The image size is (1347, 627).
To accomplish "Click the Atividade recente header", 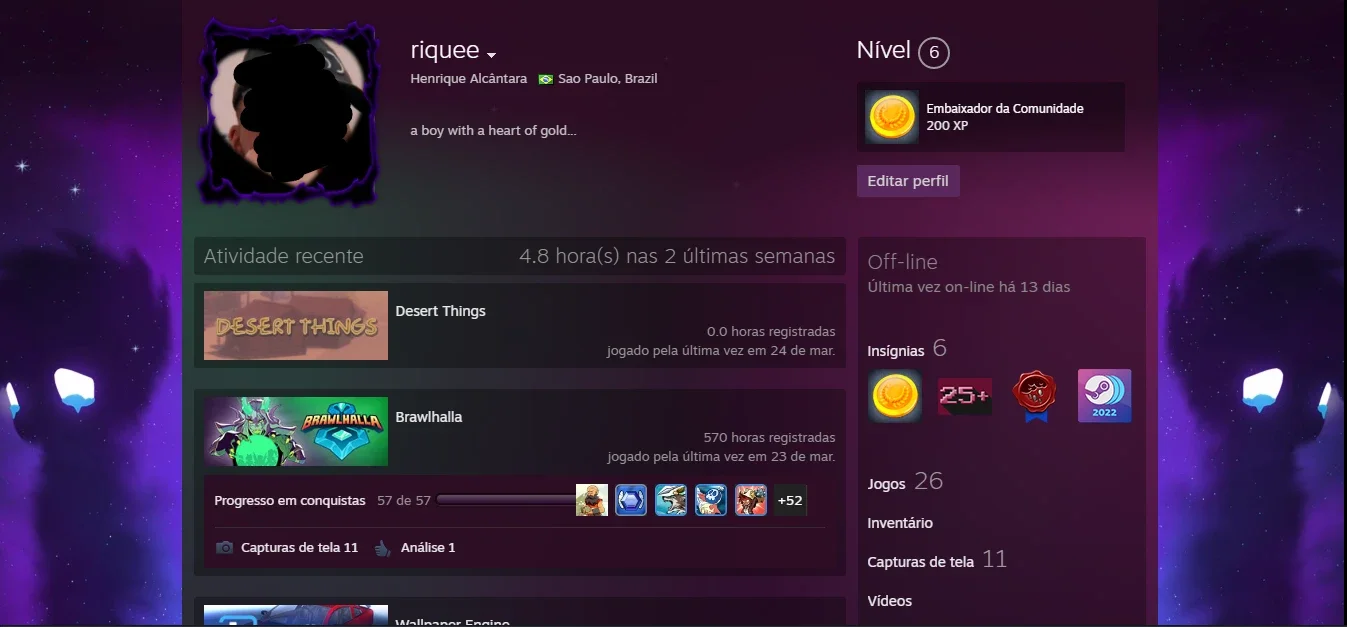I will point(284,256).
